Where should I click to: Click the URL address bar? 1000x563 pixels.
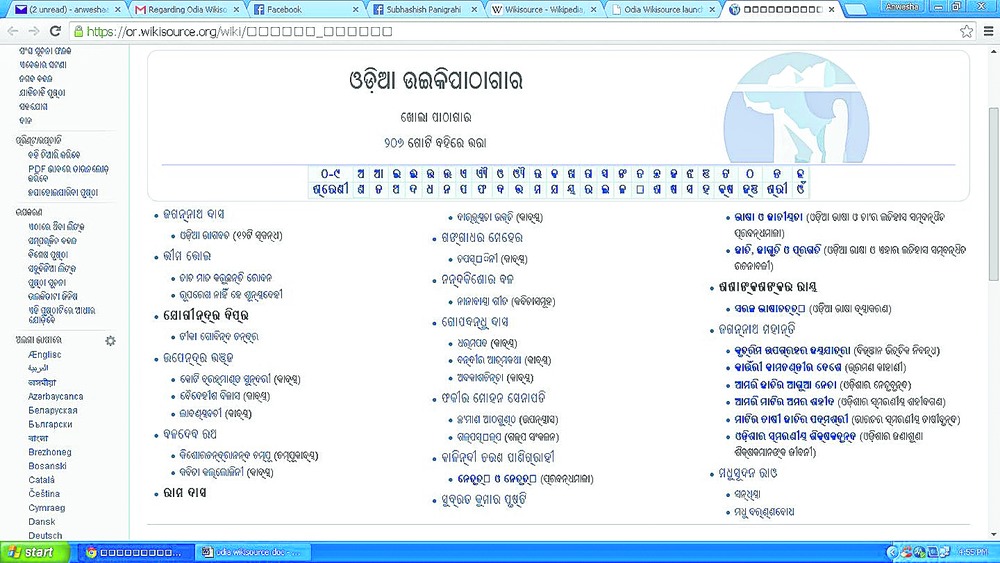[x=500, y=31]
